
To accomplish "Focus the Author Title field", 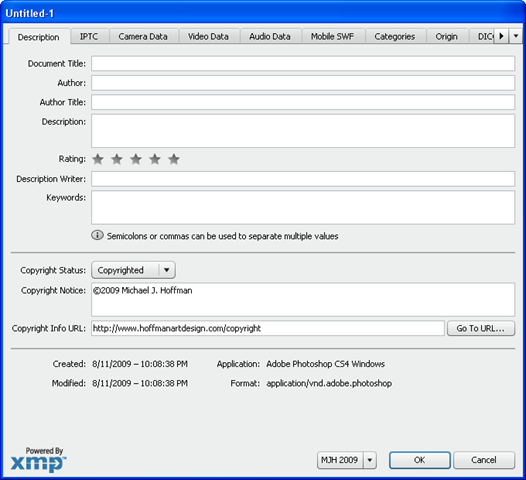I will (303, 102).
